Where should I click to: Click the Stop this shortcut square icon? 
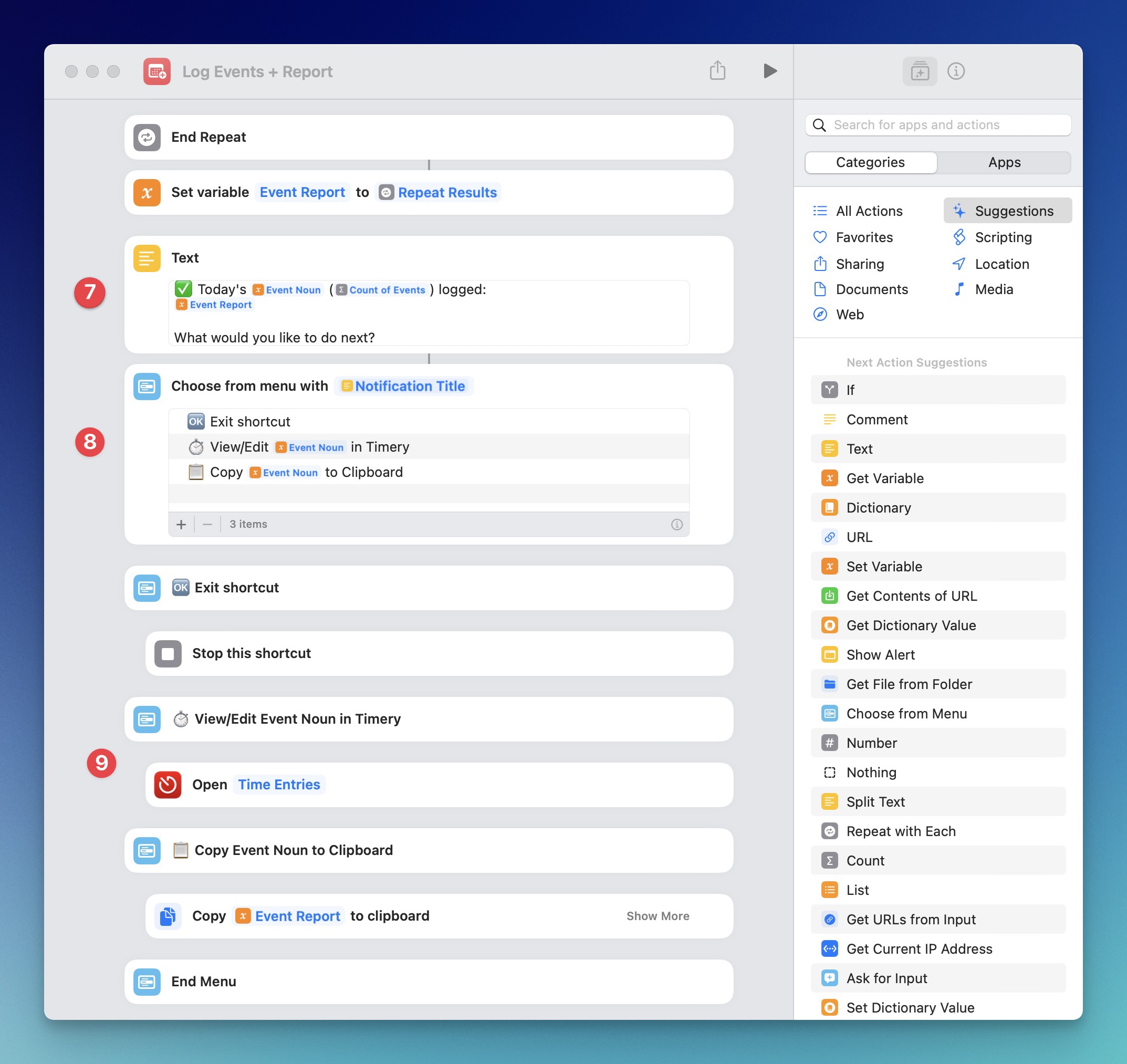[168, 653]
